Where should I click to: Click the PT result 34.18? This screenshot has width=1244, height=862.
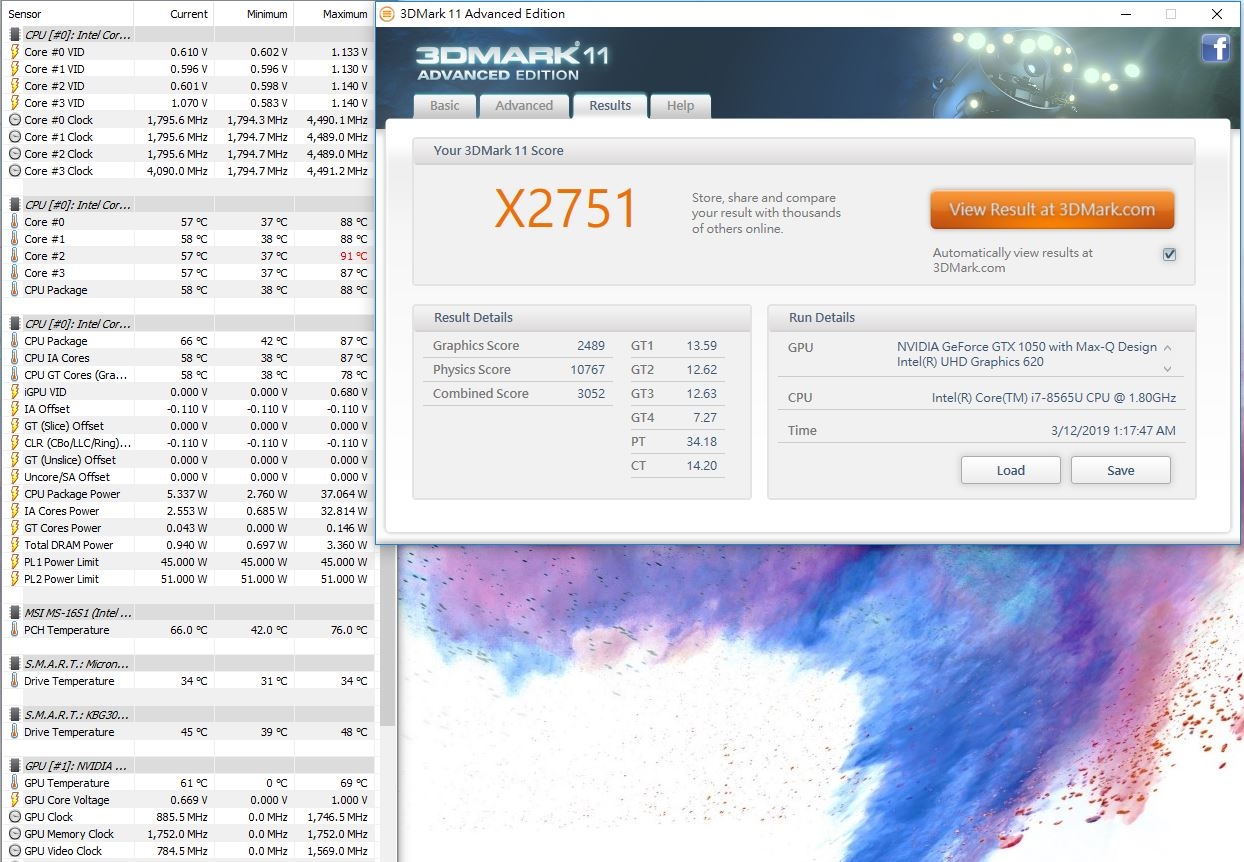701,442
